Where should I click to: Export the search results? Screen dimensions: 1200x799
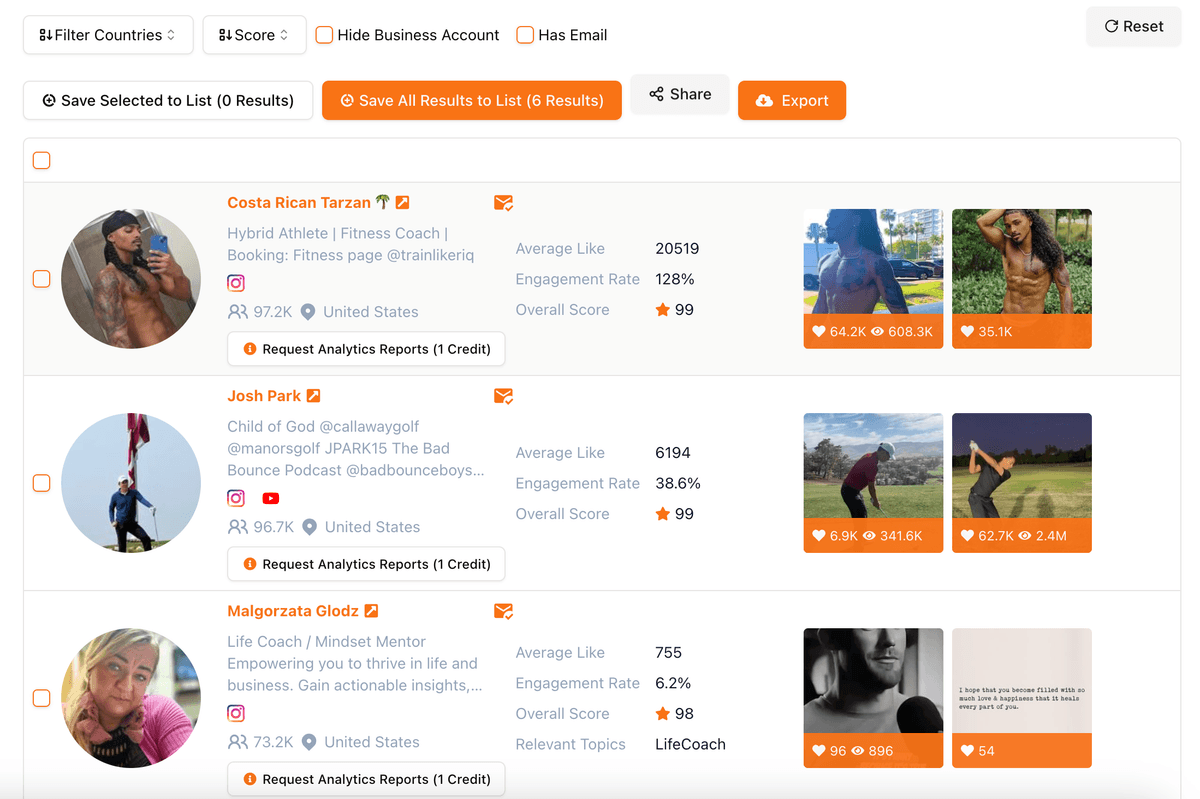pos(792,100)
